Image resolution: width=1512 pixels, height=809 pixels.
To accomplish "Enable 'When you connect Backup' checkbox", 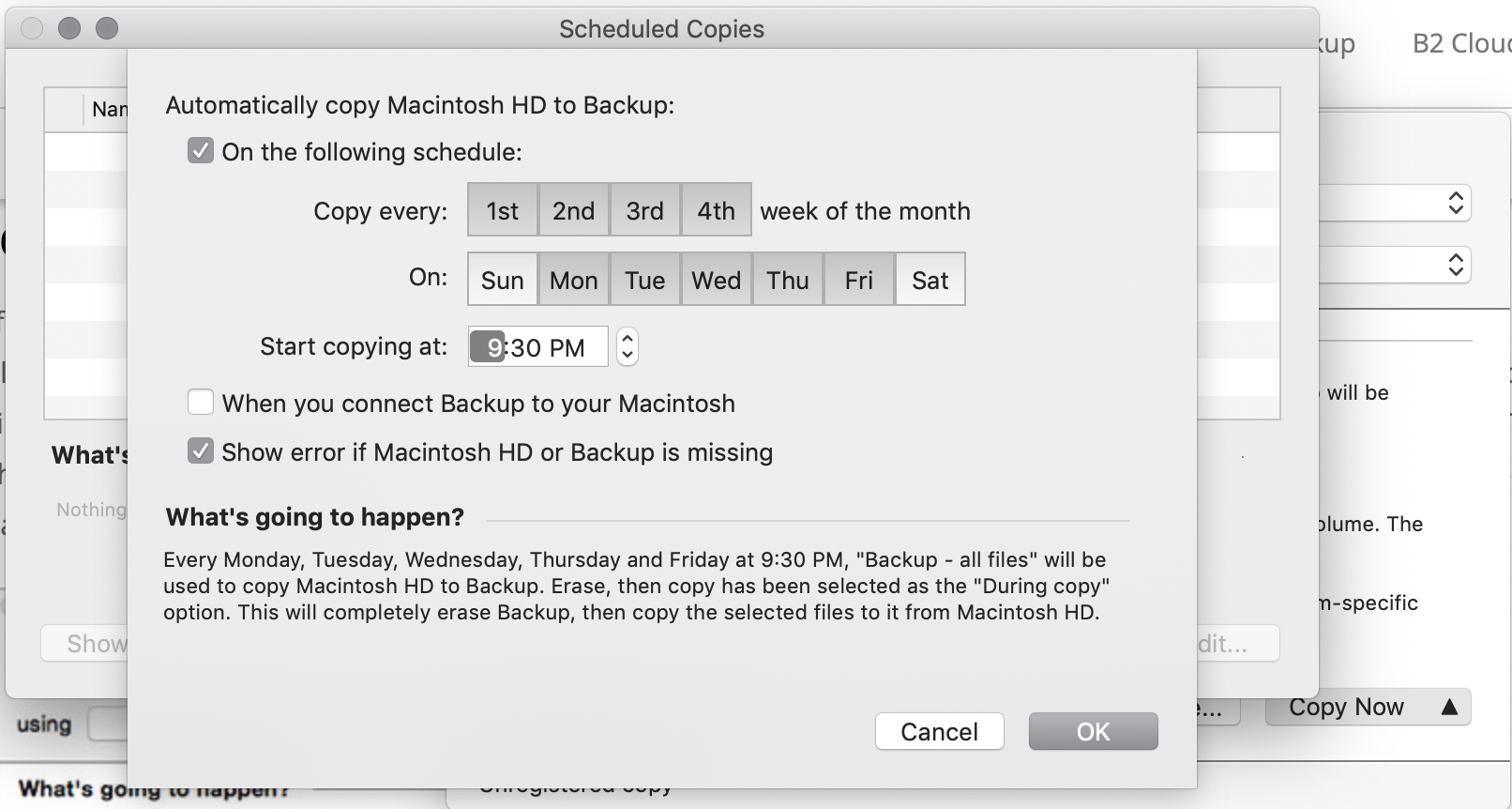I will point(201,403).
